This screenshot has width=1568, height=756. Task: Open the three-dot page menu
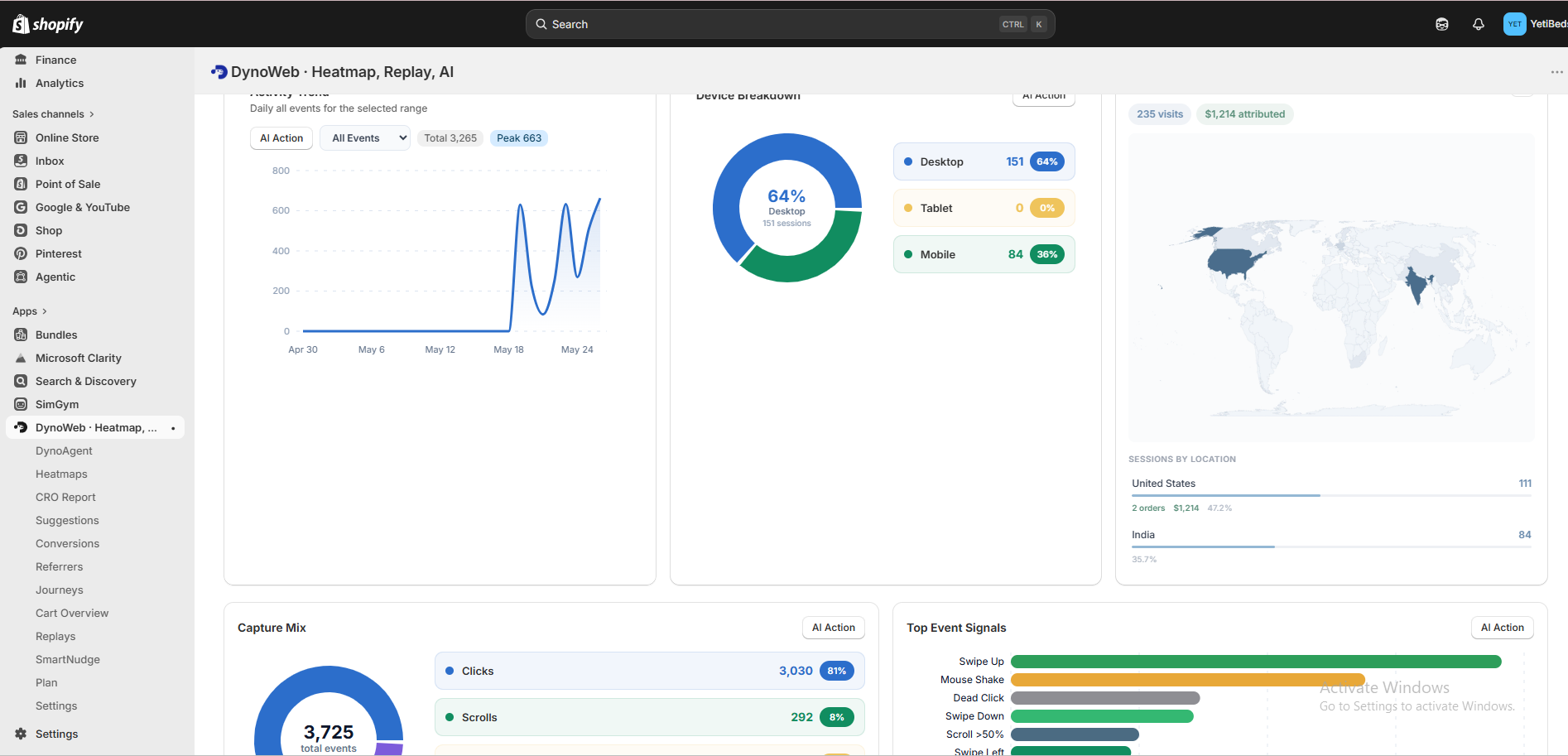1556,72
